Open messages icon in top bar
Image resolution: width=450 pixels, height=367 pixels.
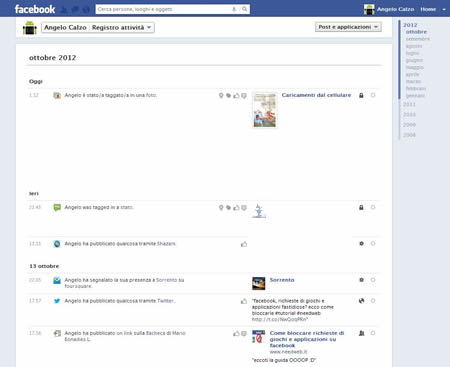pos(75,10)
